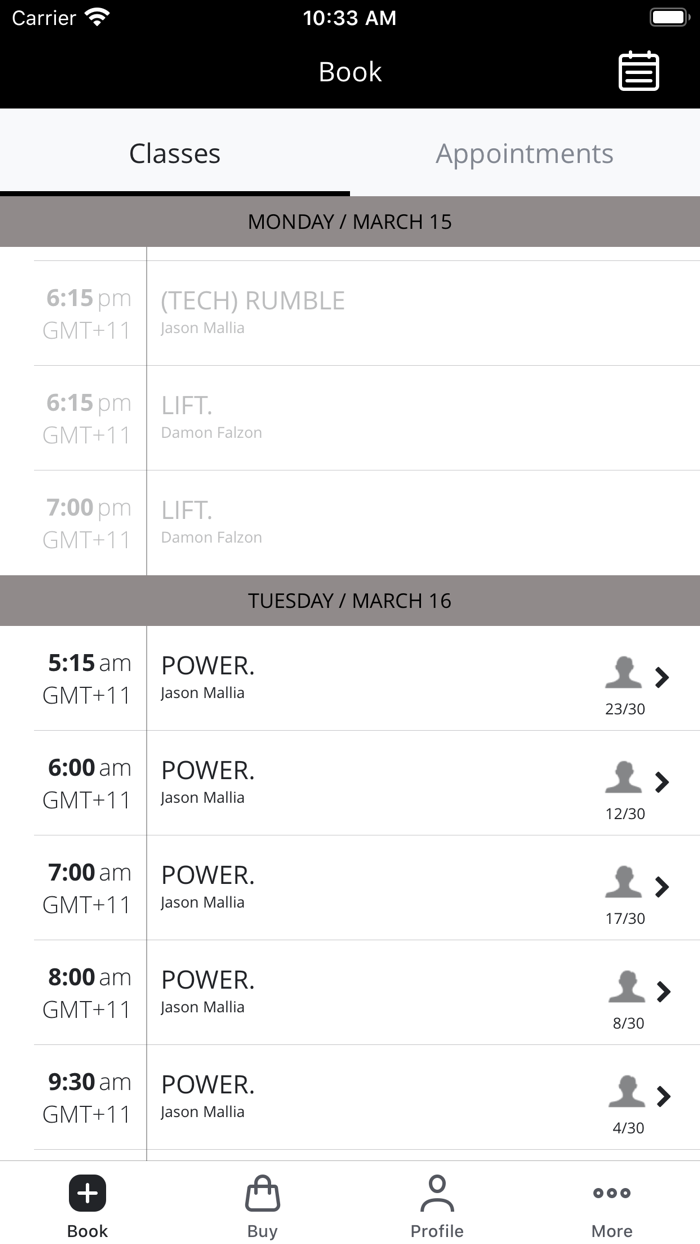Tap the 7:00 pm LIFT. class entry
The width and height of the screenshot is (700, 1244).
point(187,511)
